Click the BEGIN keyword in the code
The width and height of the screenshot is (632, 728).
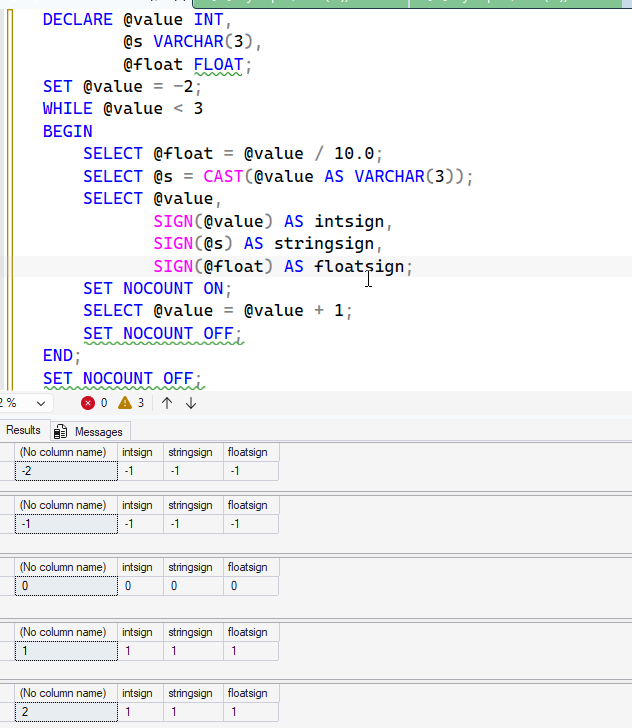coord(67,131)
